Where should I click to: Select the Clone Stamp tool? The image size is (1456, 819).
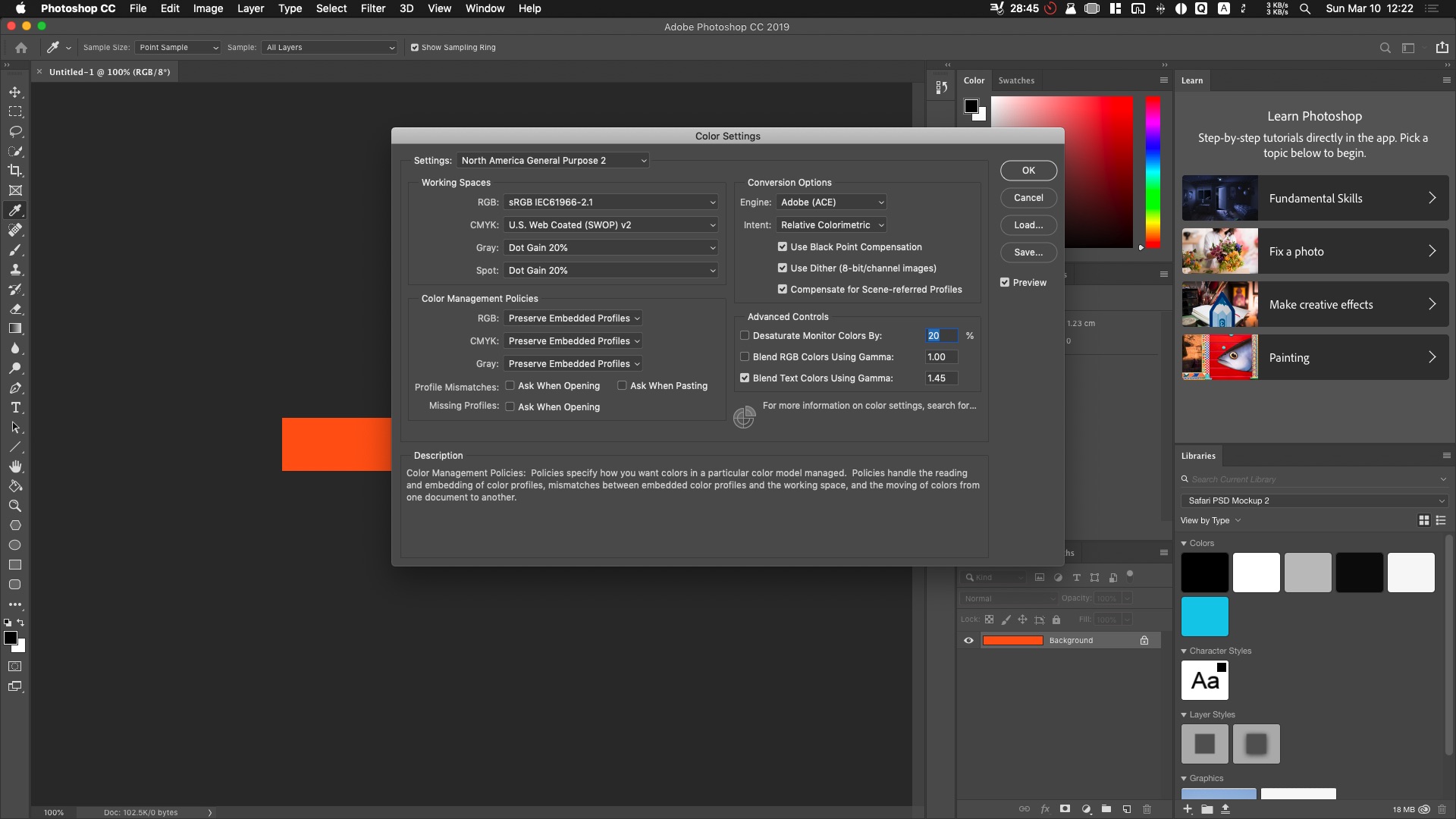(x=15, y=269)
